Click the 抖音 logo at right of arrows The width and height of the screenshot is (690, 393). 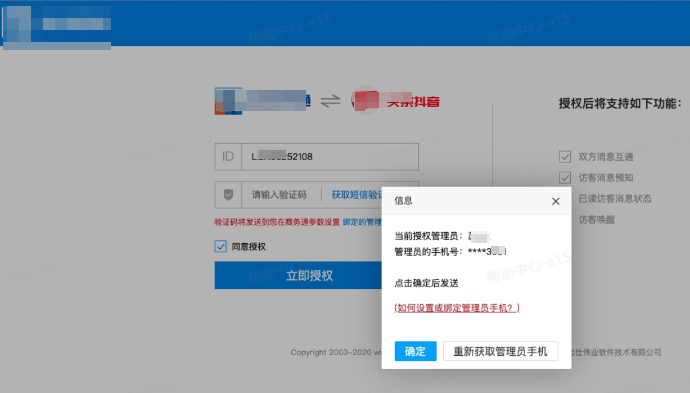click(396, 101)
